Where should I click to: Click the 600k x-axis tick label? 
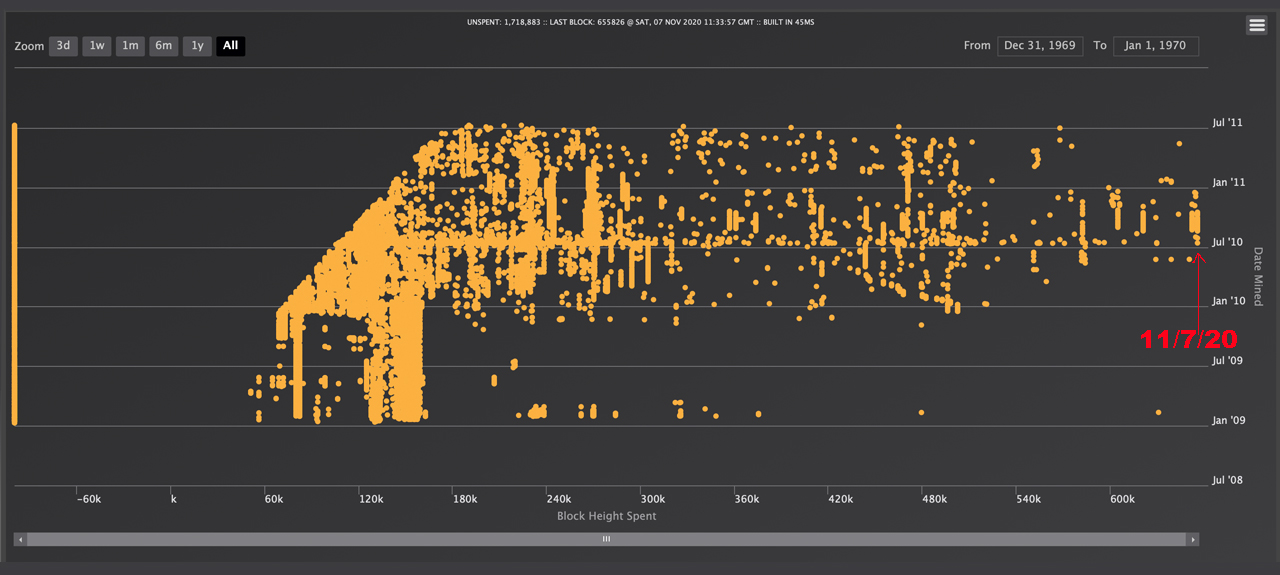1121,499
